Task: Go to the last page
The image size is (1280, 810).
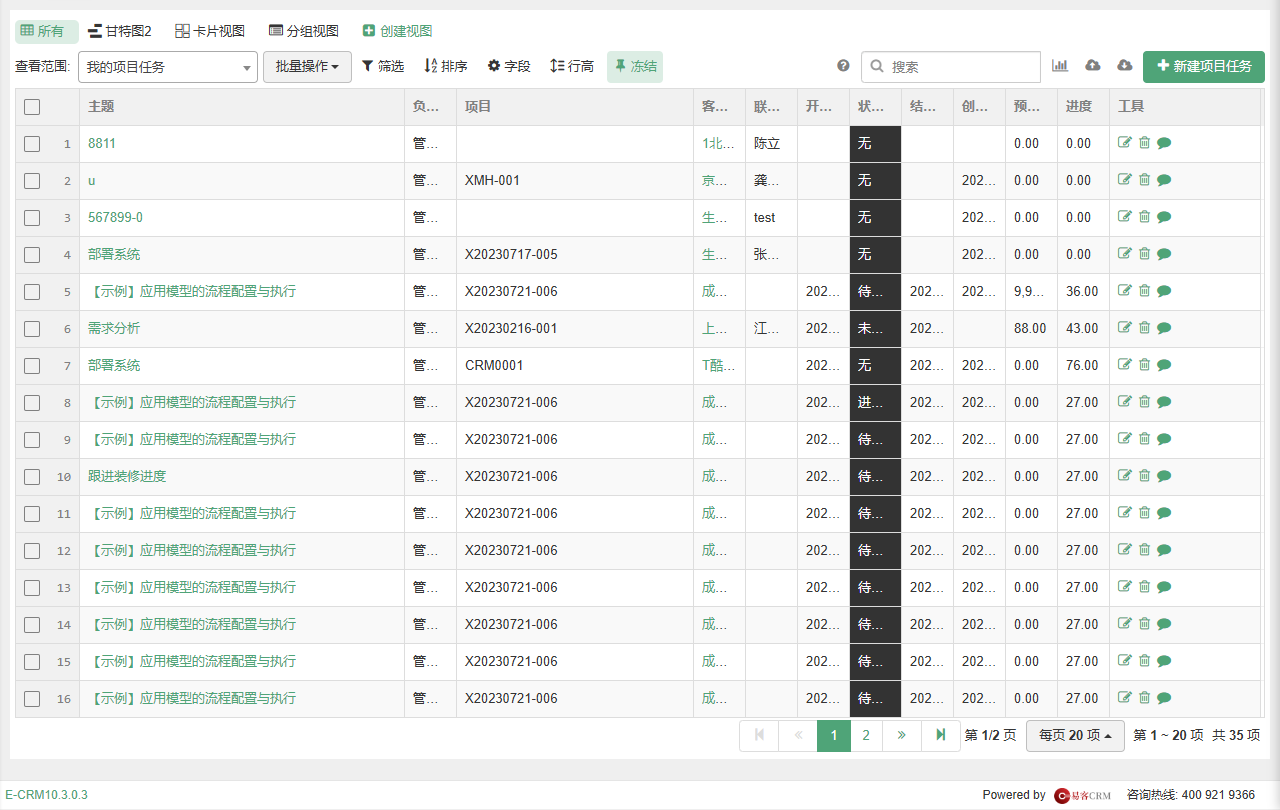Action: pos(940,735)
